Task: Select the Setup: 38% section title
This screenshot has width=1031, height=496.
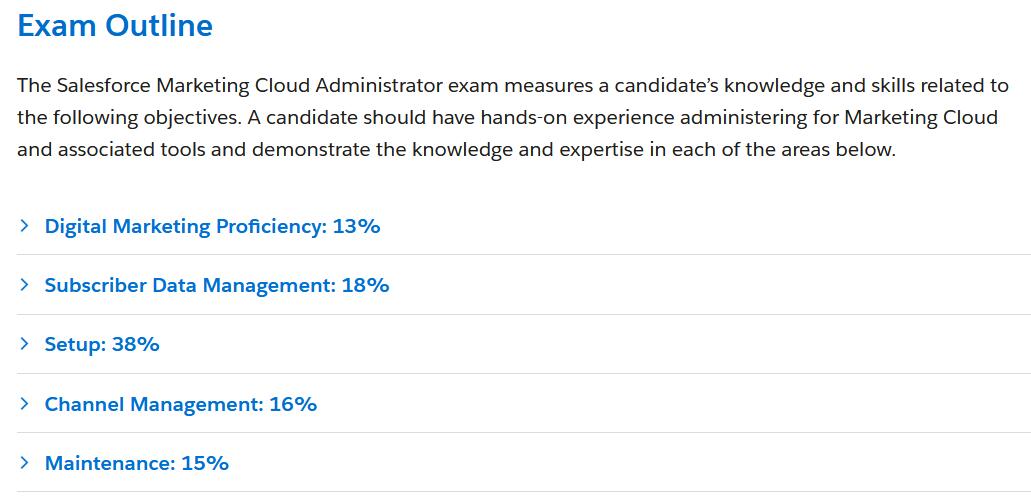Action: click(x=102, y=344)
